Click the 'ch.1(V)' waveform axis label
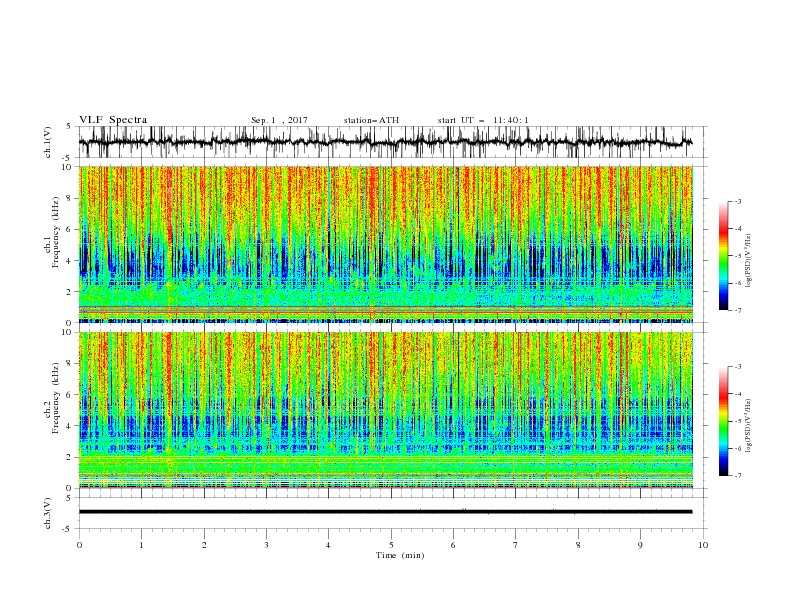 pyautogui.click(x=48, y=142)
